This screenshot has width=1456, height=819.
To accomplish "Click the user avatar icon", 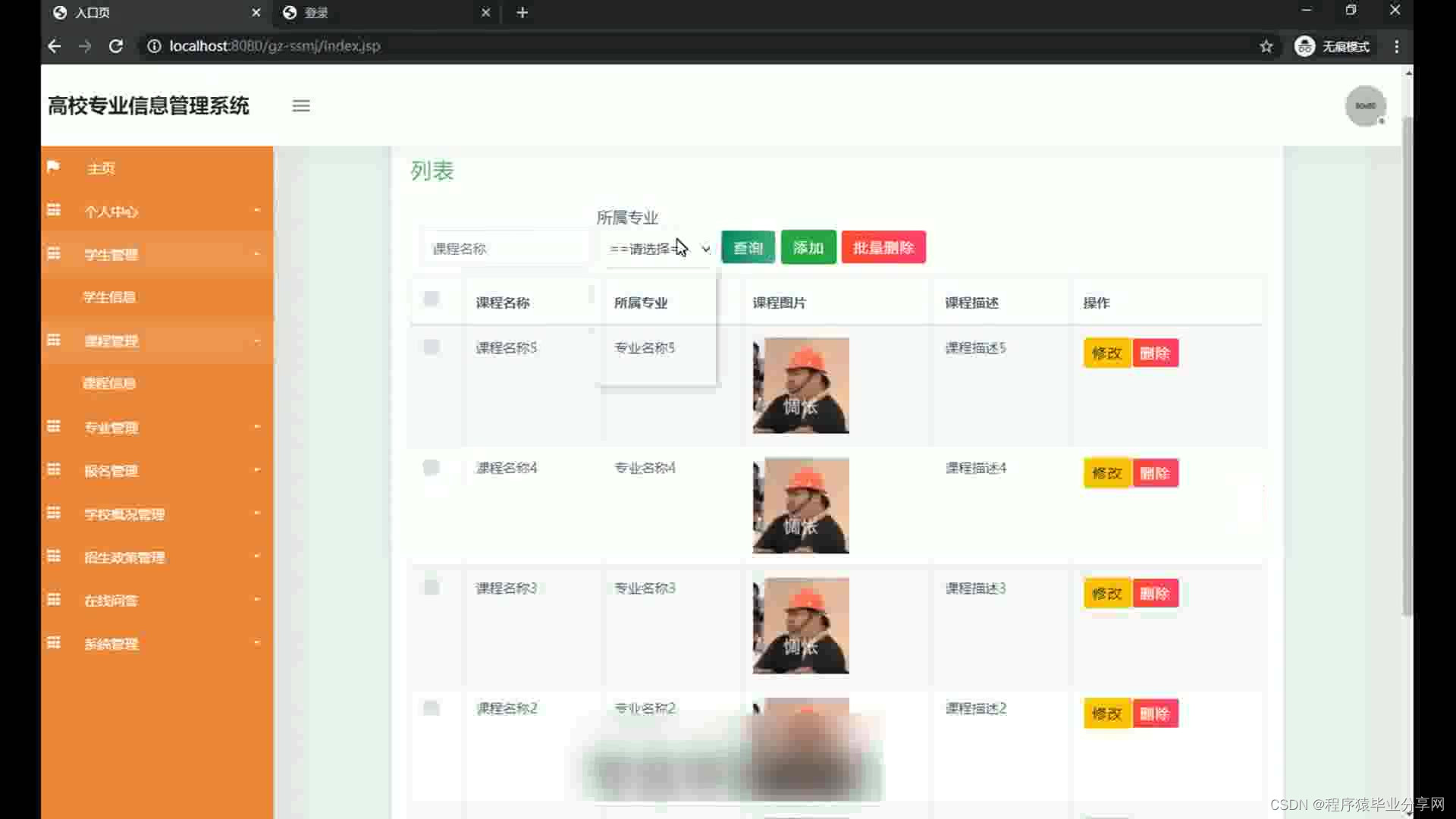I will click(1365, 106).
